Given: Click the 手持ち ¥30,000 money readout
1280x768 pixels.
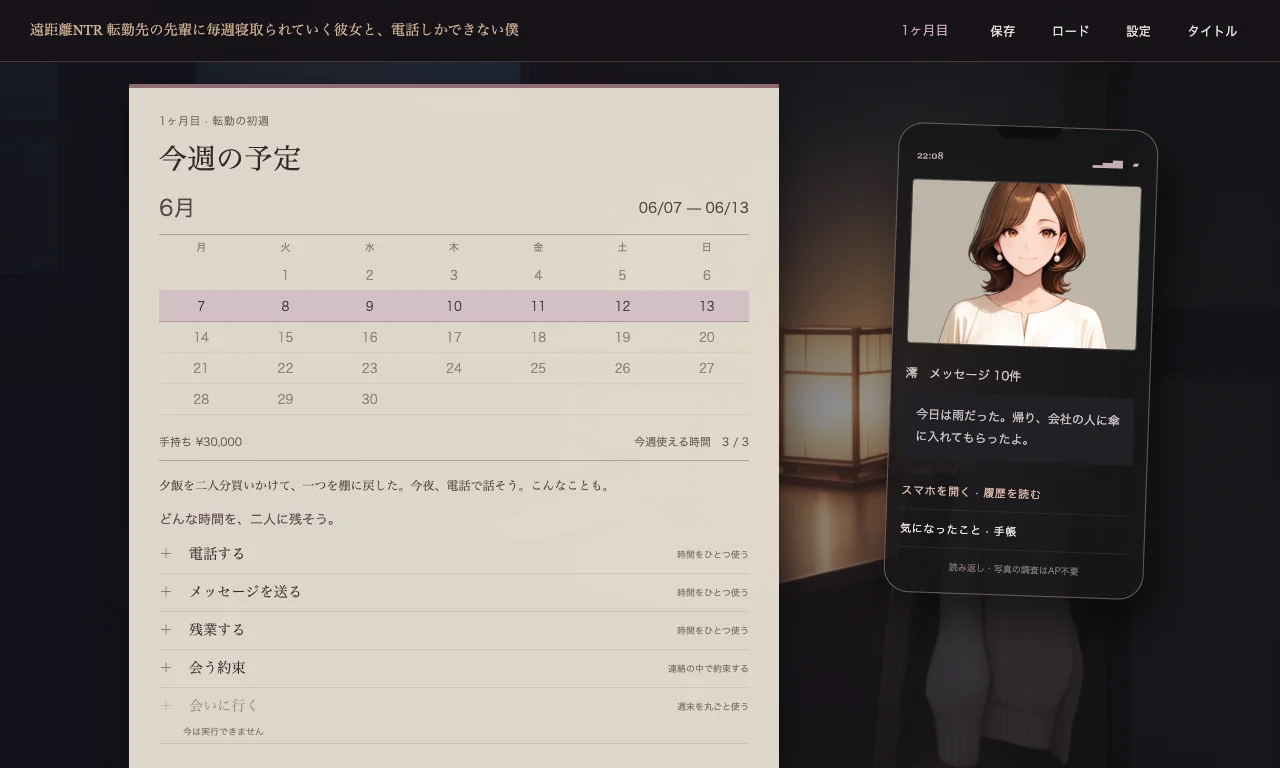Looking at the screenshot, I should [200, 442].
